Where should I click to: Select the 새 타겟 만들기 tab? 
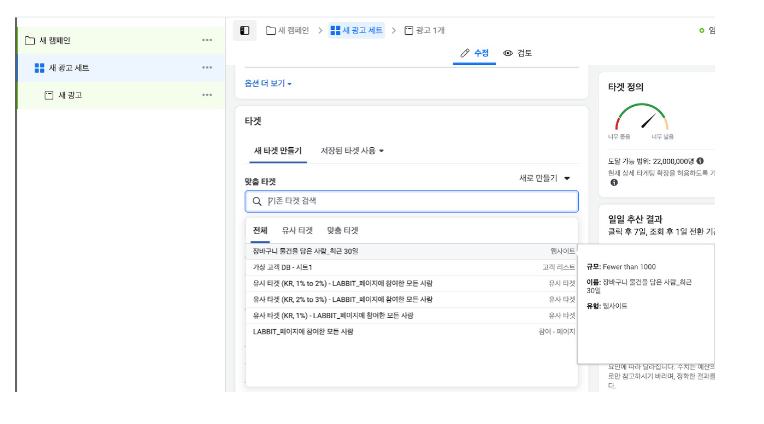pyautogui.click(x=278, y=151)
